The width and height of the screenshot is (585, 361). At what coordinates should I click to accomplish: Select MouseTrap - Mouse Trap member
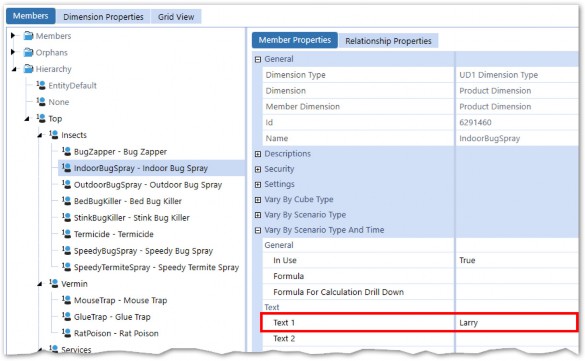point(121,300)
